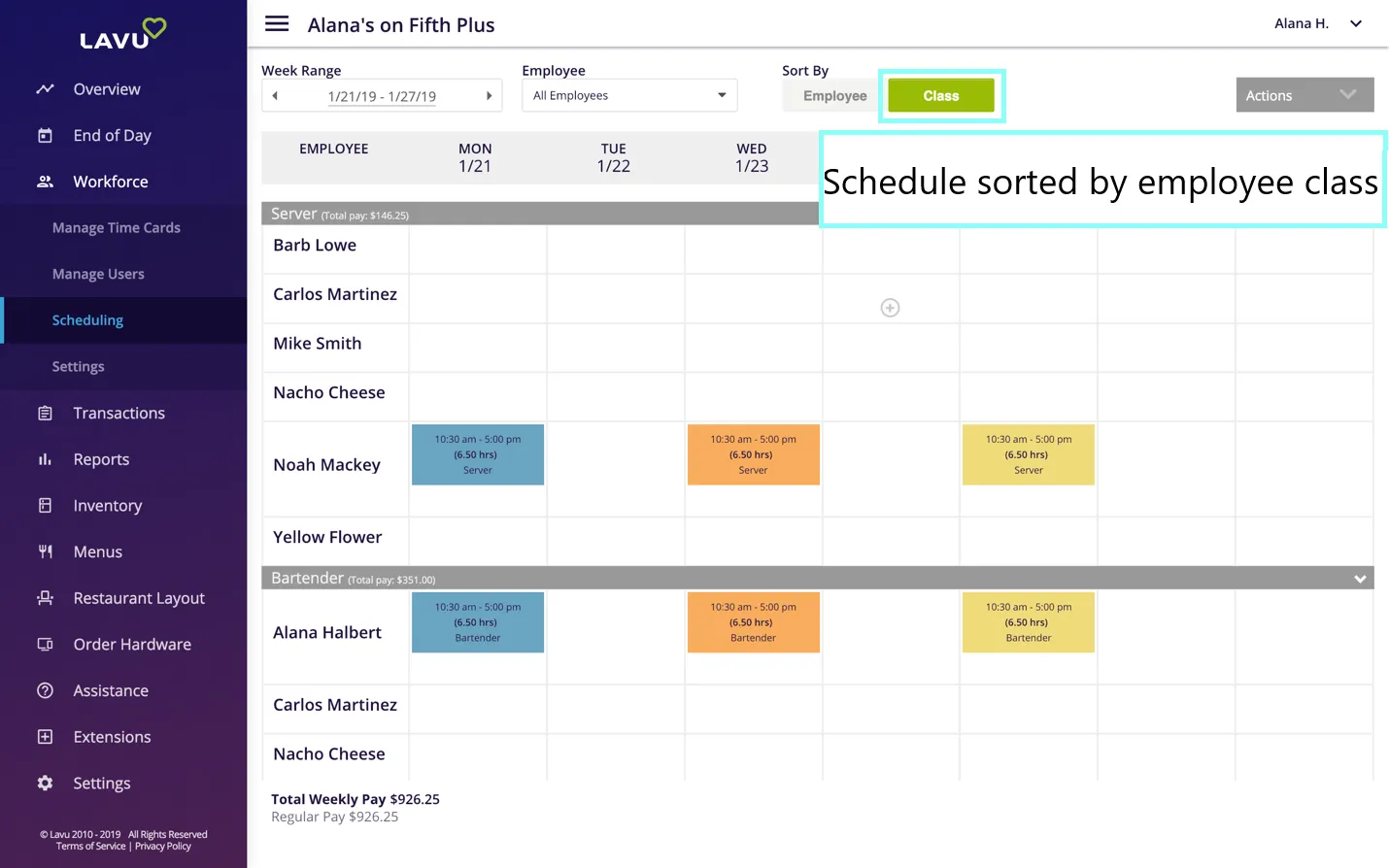Go to previous week range arrow
The image size is (1389, 868).
coord(275,96)
